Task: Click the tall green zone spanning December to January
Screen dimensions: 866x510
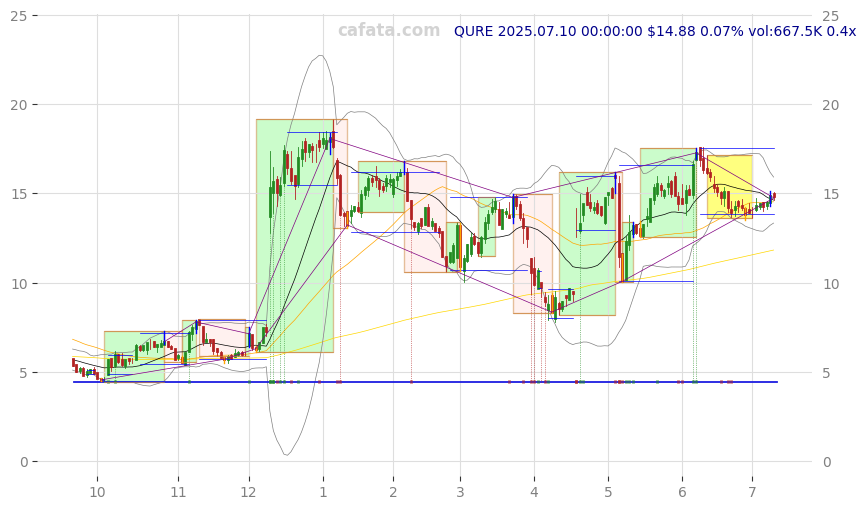Action: (x=294, y=236)
